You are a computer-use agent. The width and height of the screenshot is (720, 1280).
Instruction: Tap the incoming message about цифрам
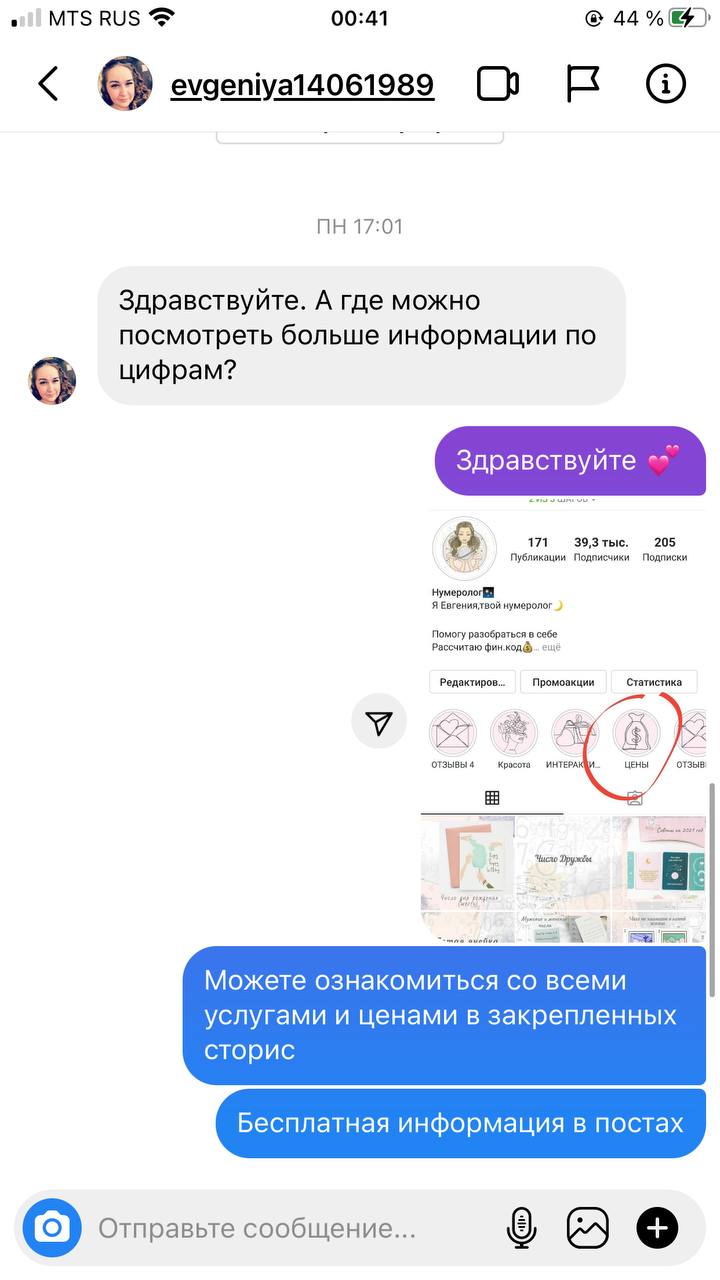click(362, 335)
